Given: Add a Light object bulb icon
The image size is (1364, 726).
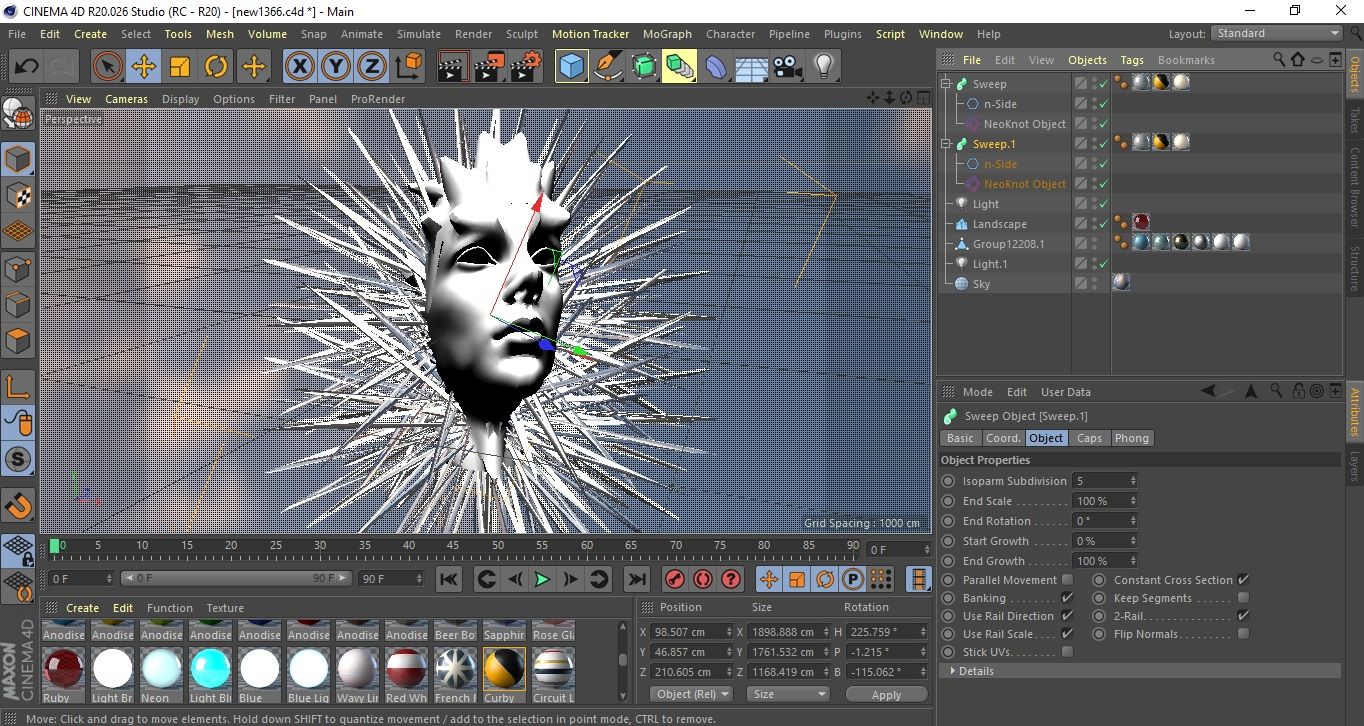Looking at the screenshot, I should (824, 67).
